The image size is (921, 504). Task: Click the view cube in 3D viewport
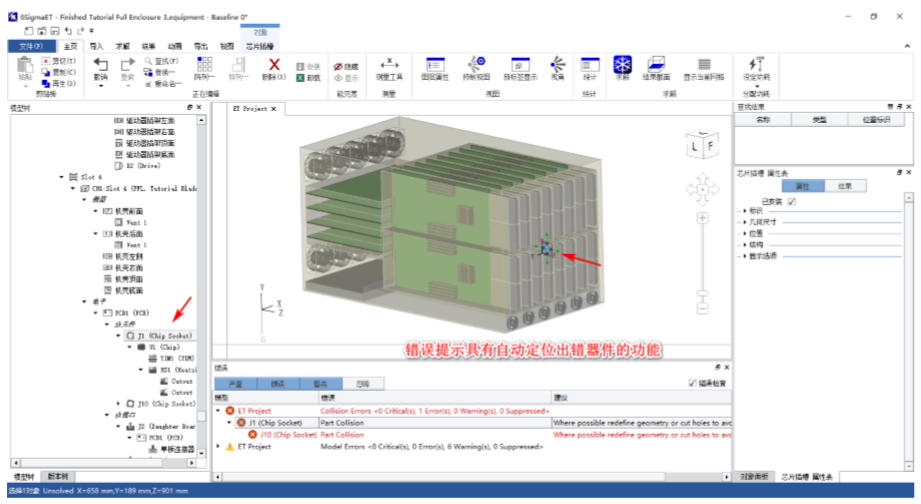(699, 147)
